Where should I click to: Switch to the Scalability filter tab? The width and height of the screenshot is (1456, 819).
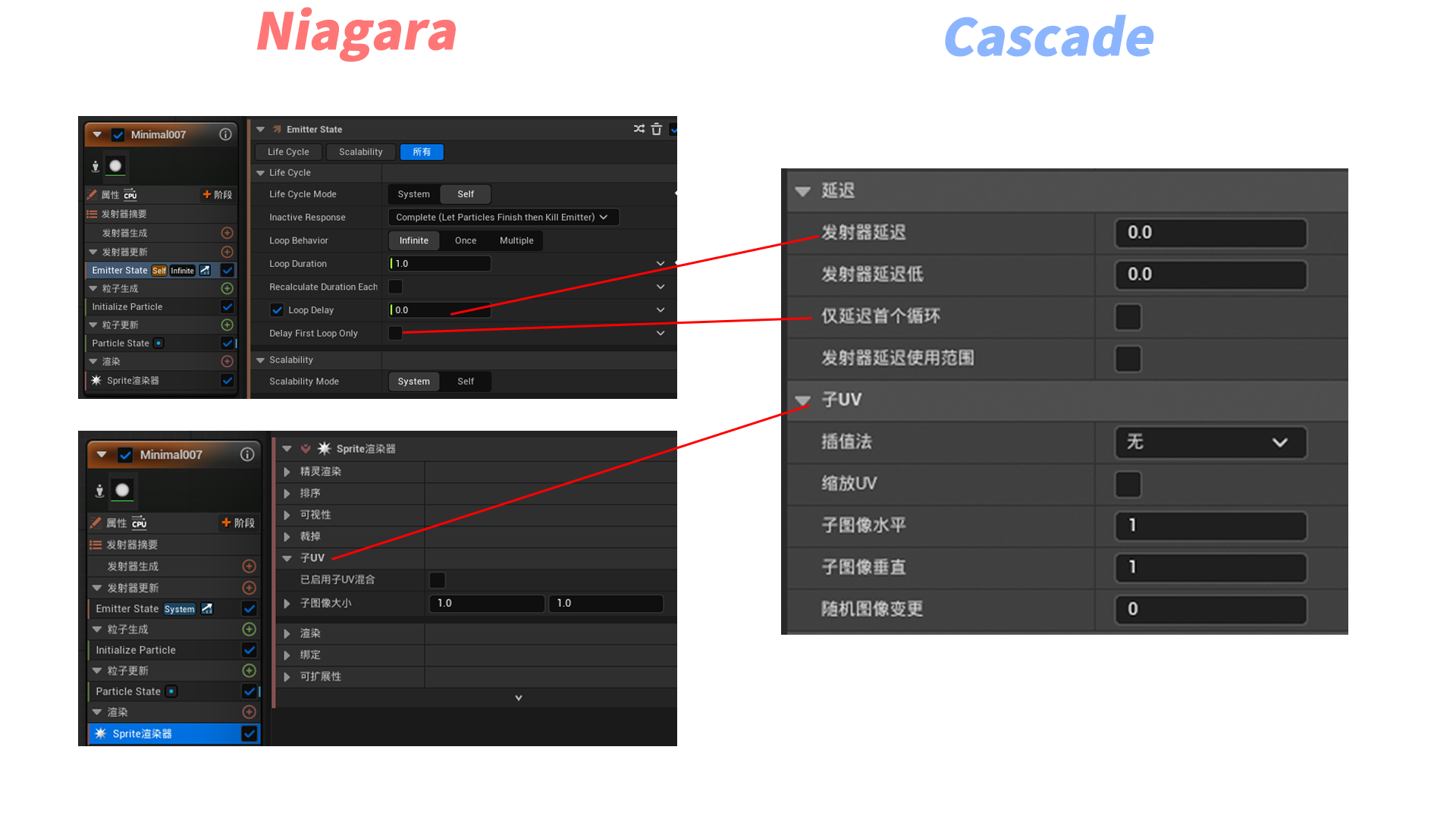[x=360, y=152]
